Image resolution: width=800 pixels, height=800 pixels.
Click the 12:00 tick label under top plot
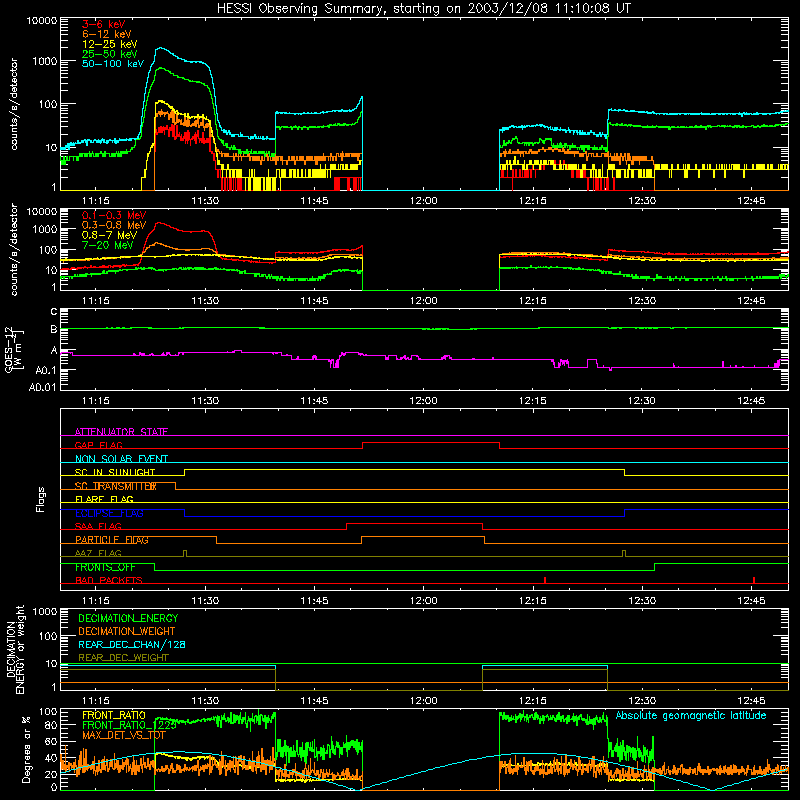click(x=423, y=201)
